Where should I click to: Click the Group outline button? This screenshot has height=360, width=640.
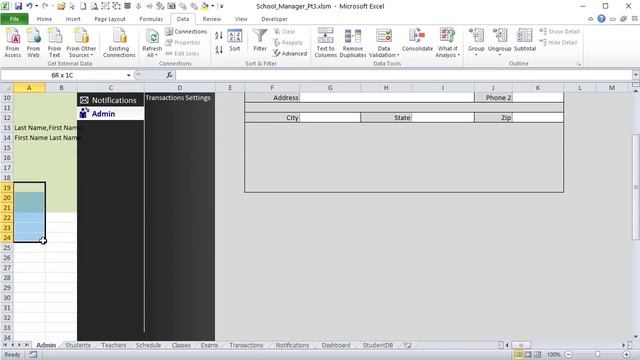tap(476, 42)
